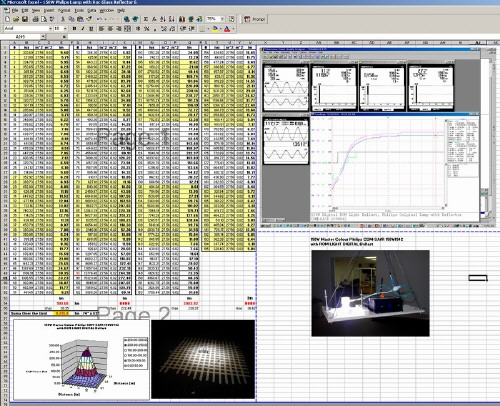Run the Spelling check icon
This screenshot has width=500, height=406.
point(52,19)
